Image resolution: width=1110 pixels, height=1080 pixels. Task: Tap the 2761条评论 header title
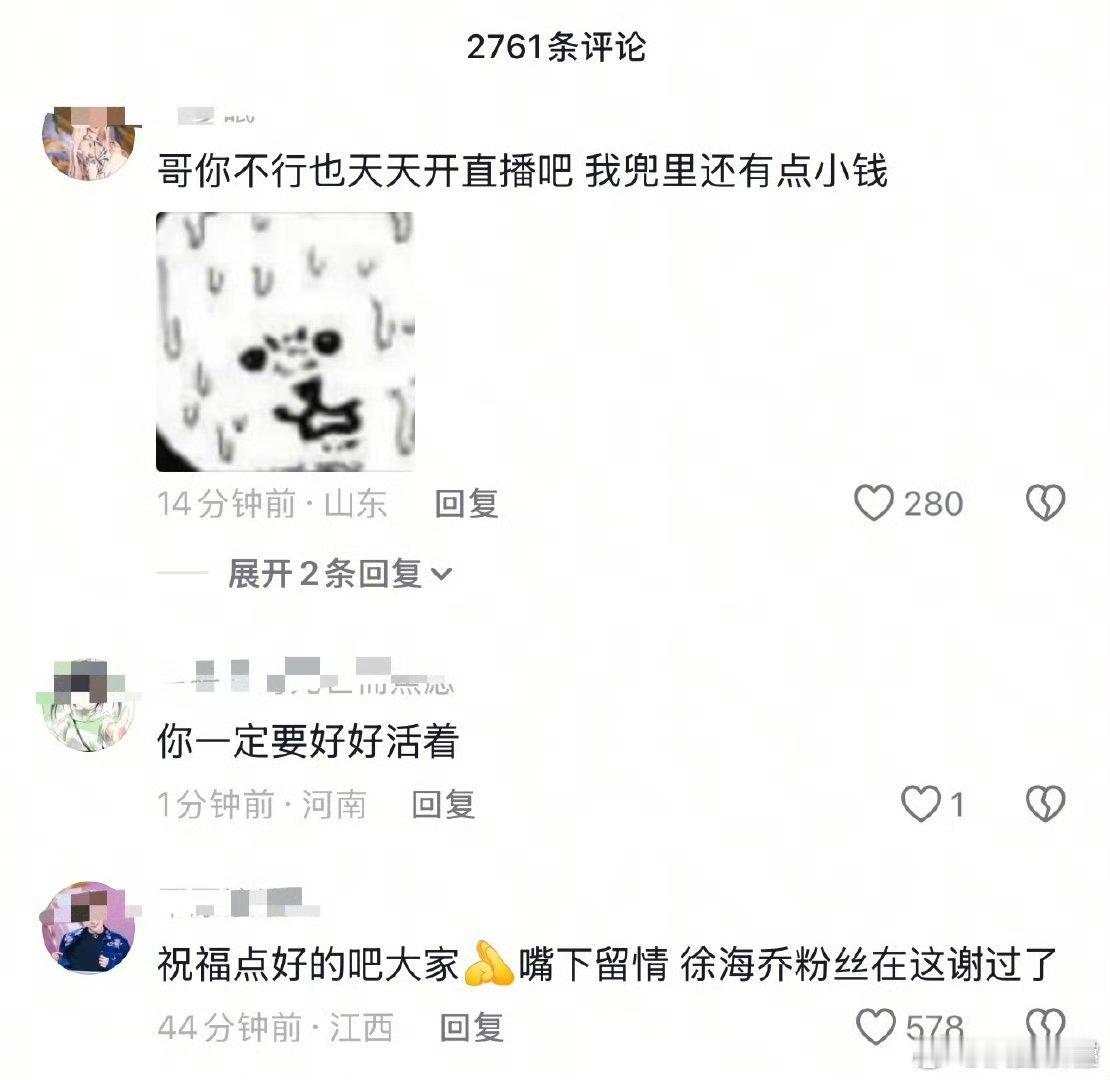556,47
